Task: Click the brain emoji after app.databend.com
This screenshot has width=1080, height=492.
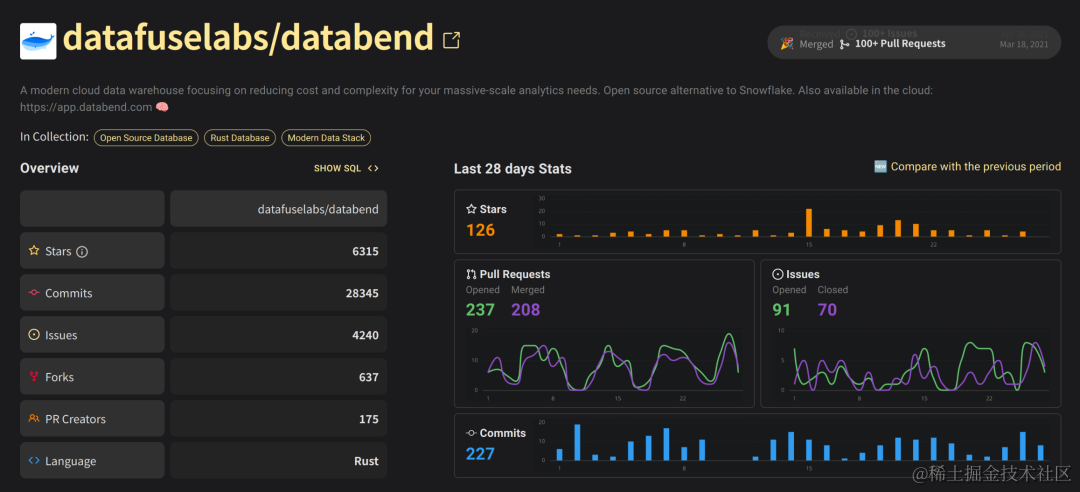Action: click(x=162, y=107)
